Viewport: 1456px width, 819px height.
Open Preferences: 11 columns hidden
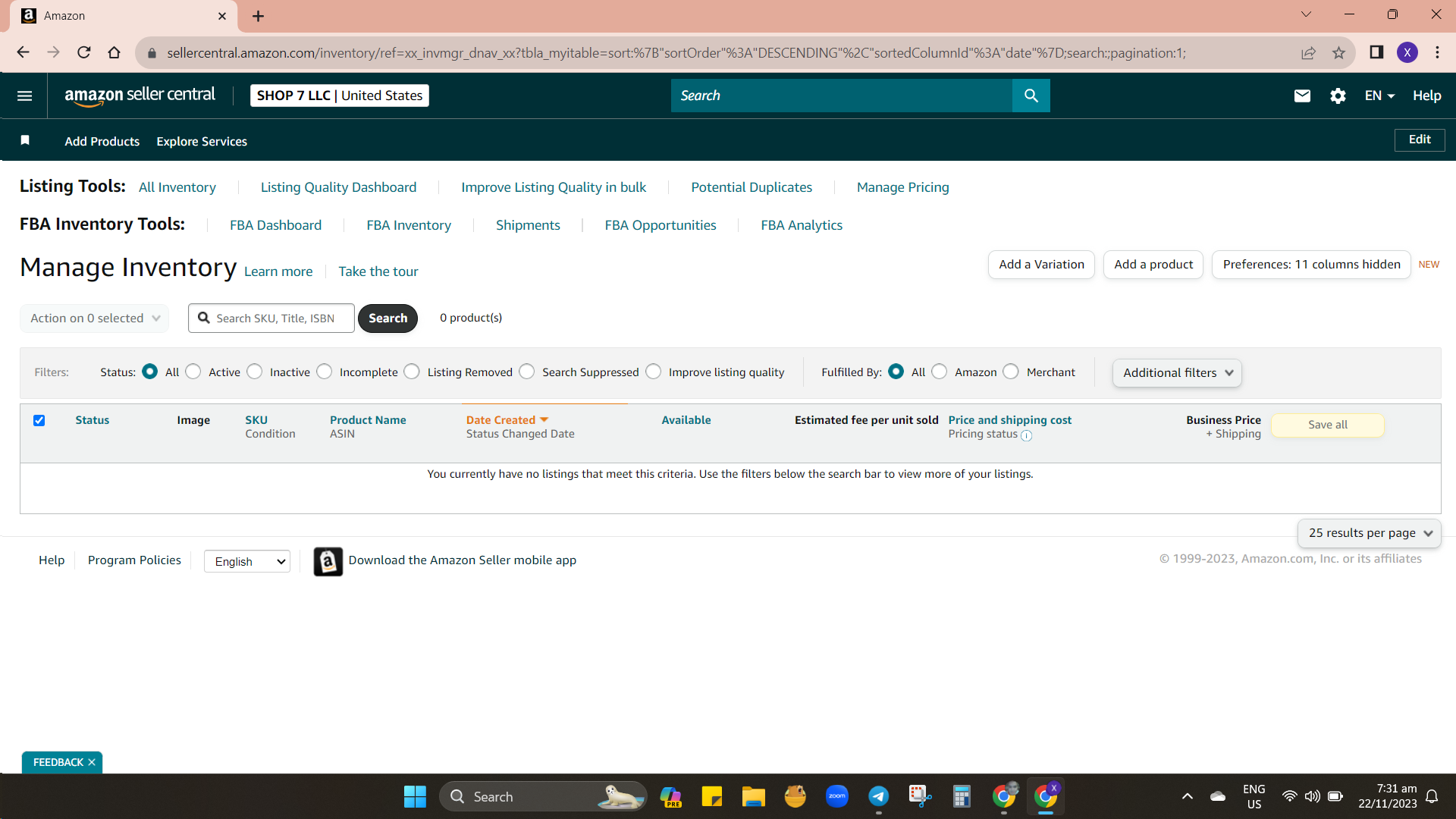point(1311,265)
